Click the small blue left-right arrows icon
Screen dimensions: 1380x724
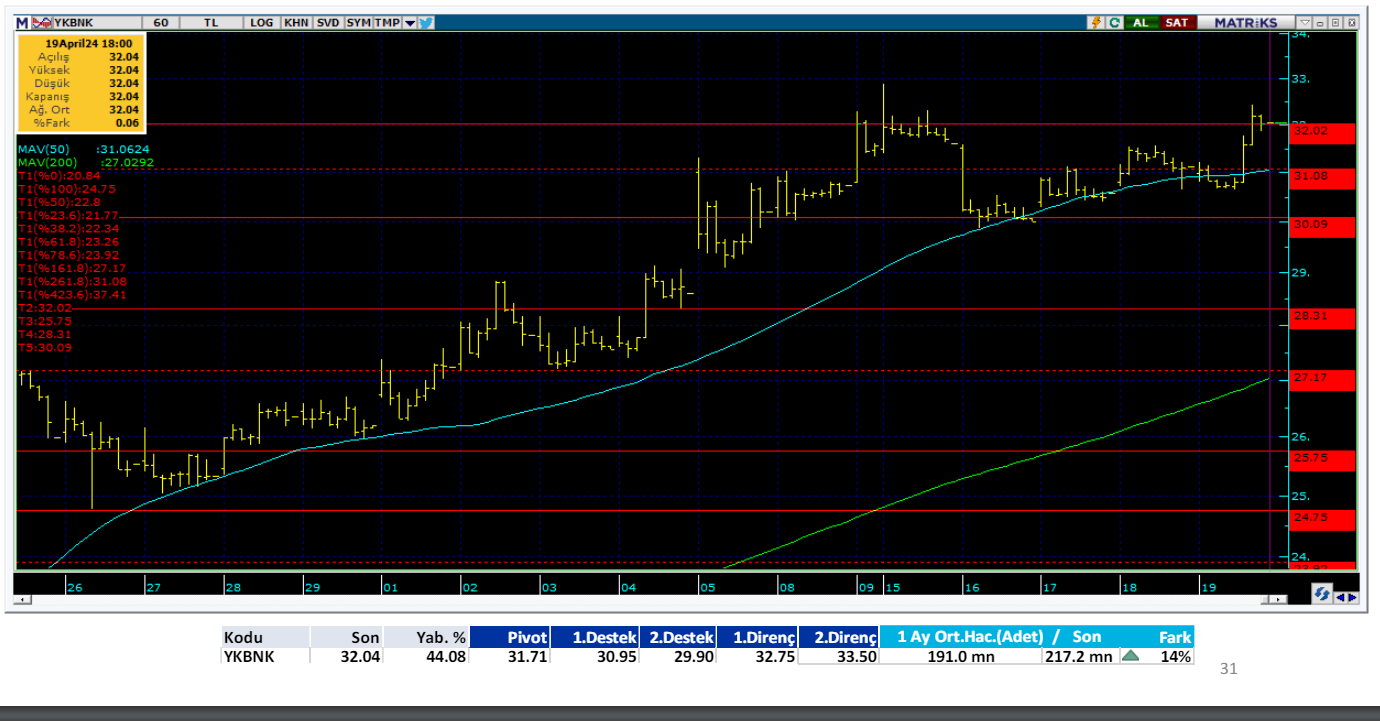click(x=1347, y=597)
